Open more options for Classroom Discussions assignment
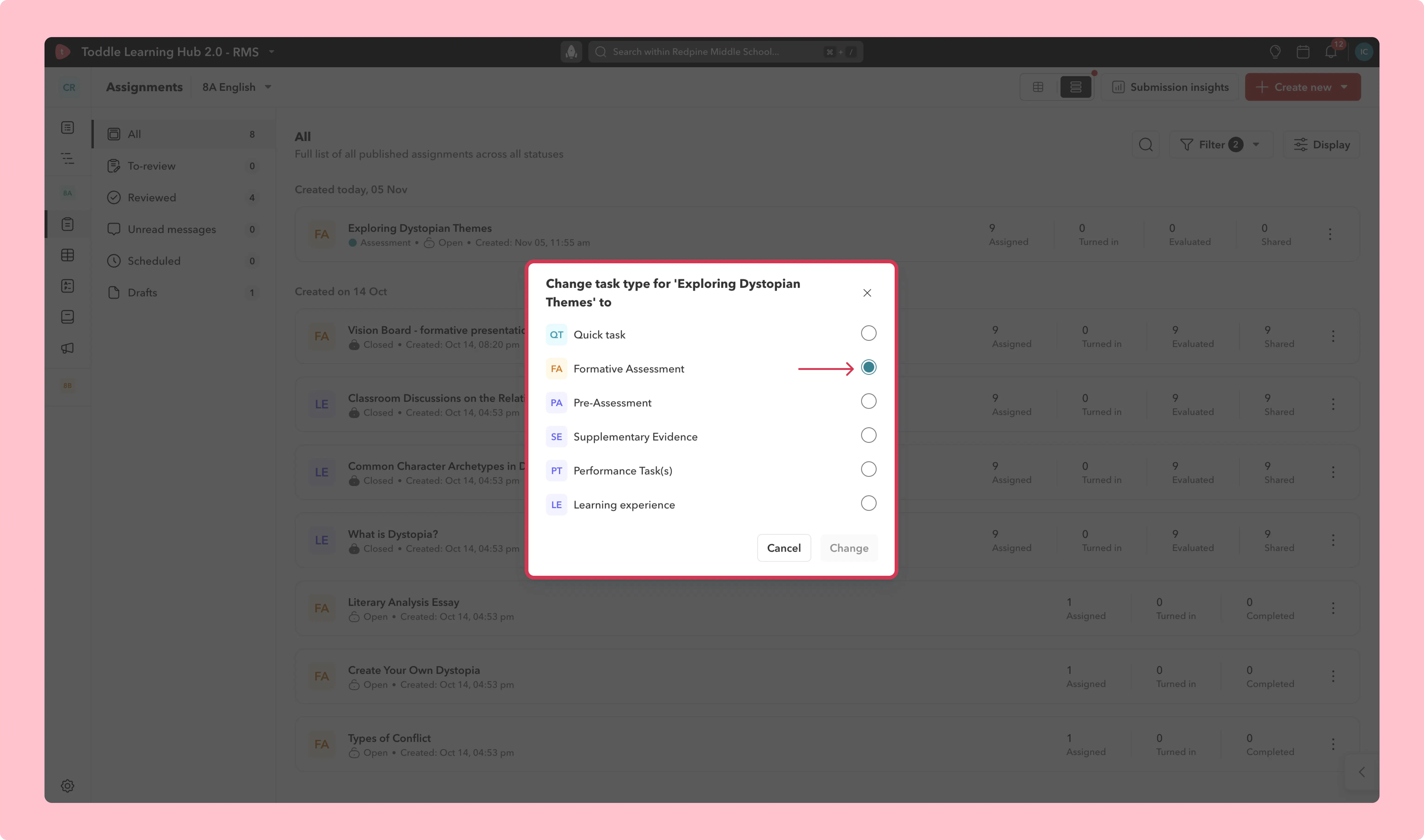The width and height of the screenshot is (1424, 840). [x=1333, y=404]
